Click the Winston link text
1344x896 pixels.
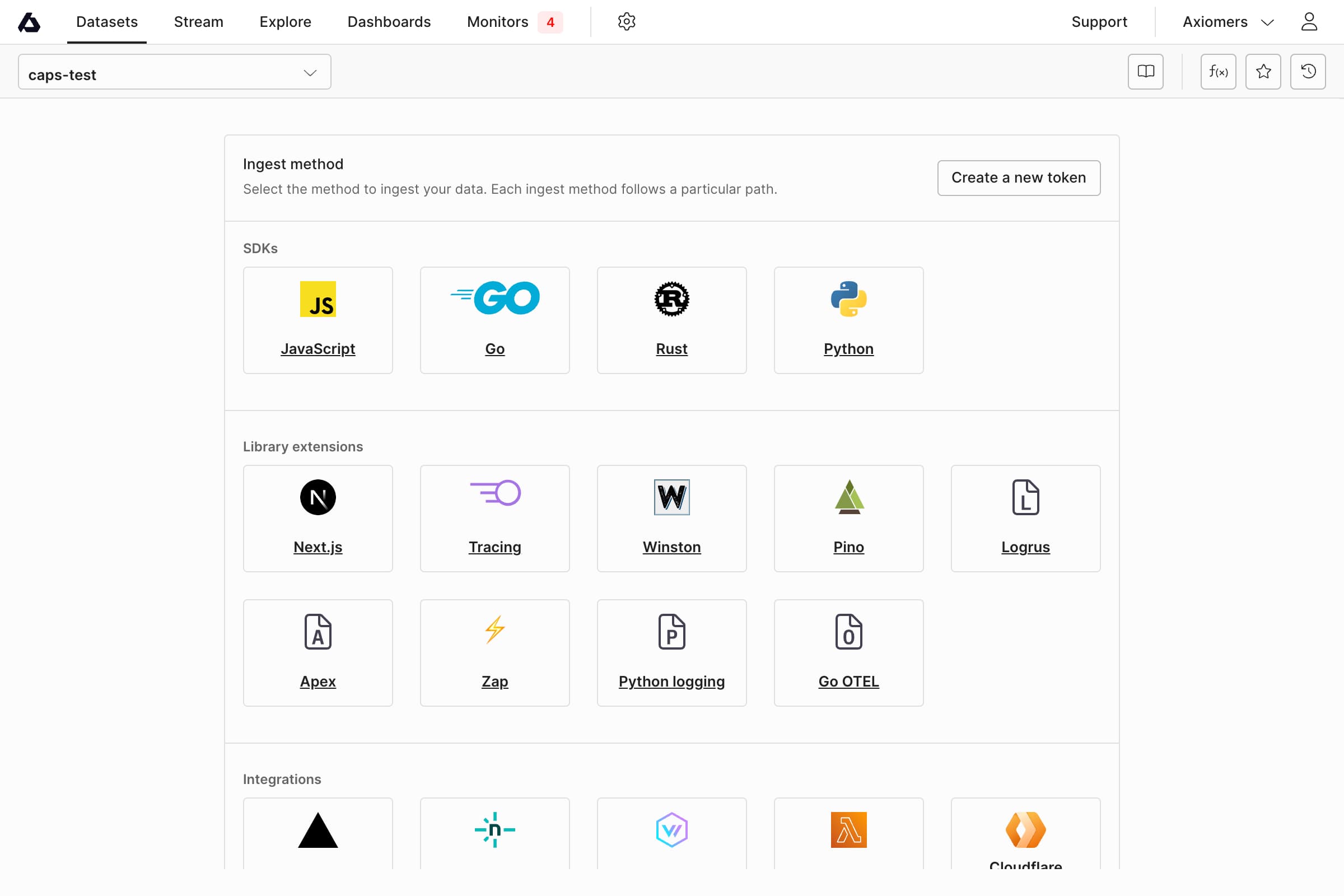pyautogui.click(x=671, y=547)
